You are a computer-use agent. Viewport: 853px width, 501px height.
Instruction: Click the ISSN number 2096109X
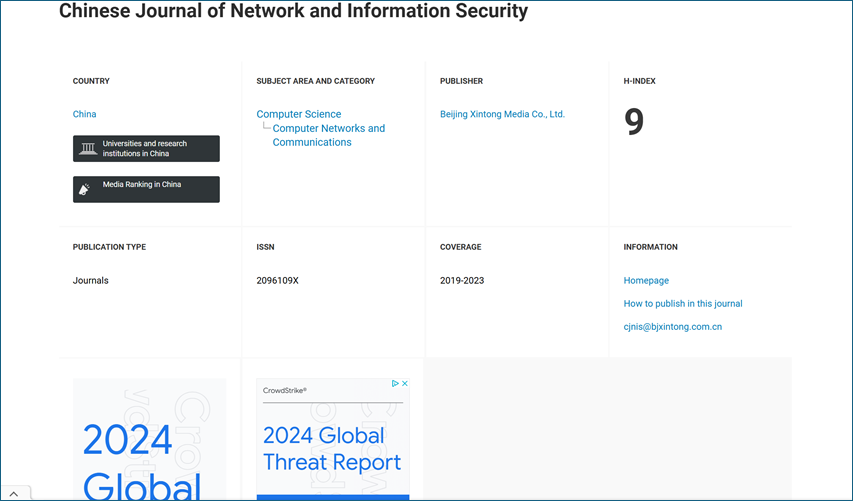pos(277,281)
